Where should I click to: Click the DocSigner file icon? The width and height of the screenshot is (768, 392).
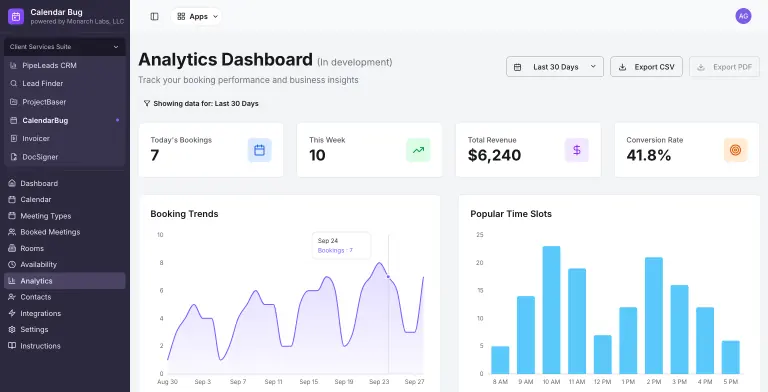click(x=14, y=157)
